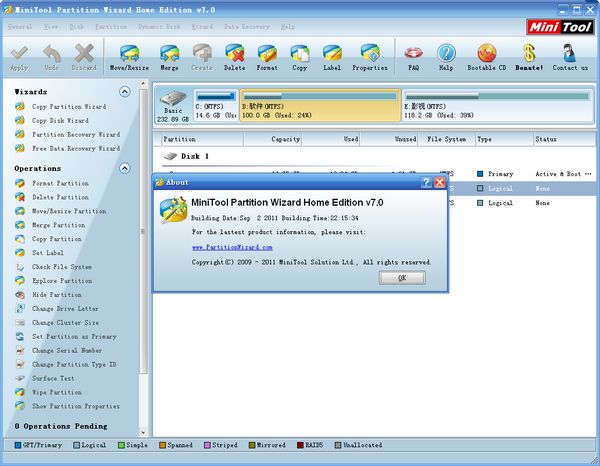Viewport: 600px width, 466px height.
Task: Choose the Format partition toolbar icon
Action: 267,56
